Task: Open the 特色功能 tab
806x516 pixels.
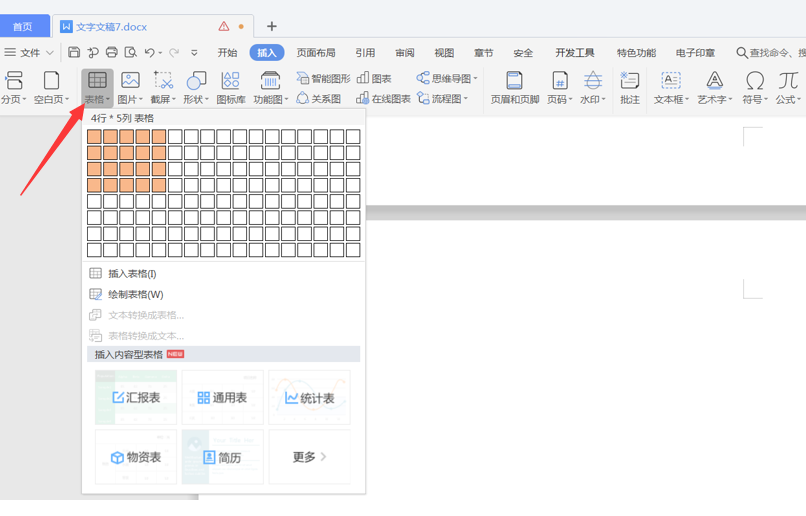Action: [x=636, y=52]
